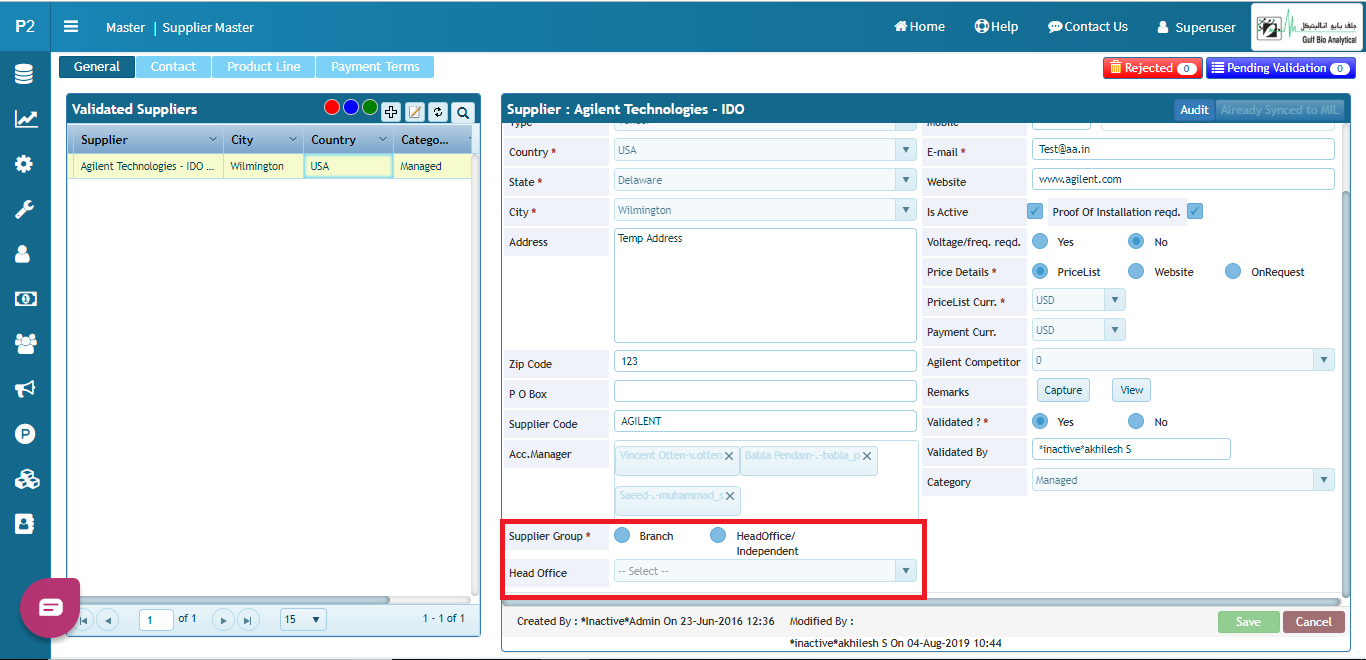Select PriceList price details option
Viewport: 1366px width, 660px height.
click(1040, 271)
